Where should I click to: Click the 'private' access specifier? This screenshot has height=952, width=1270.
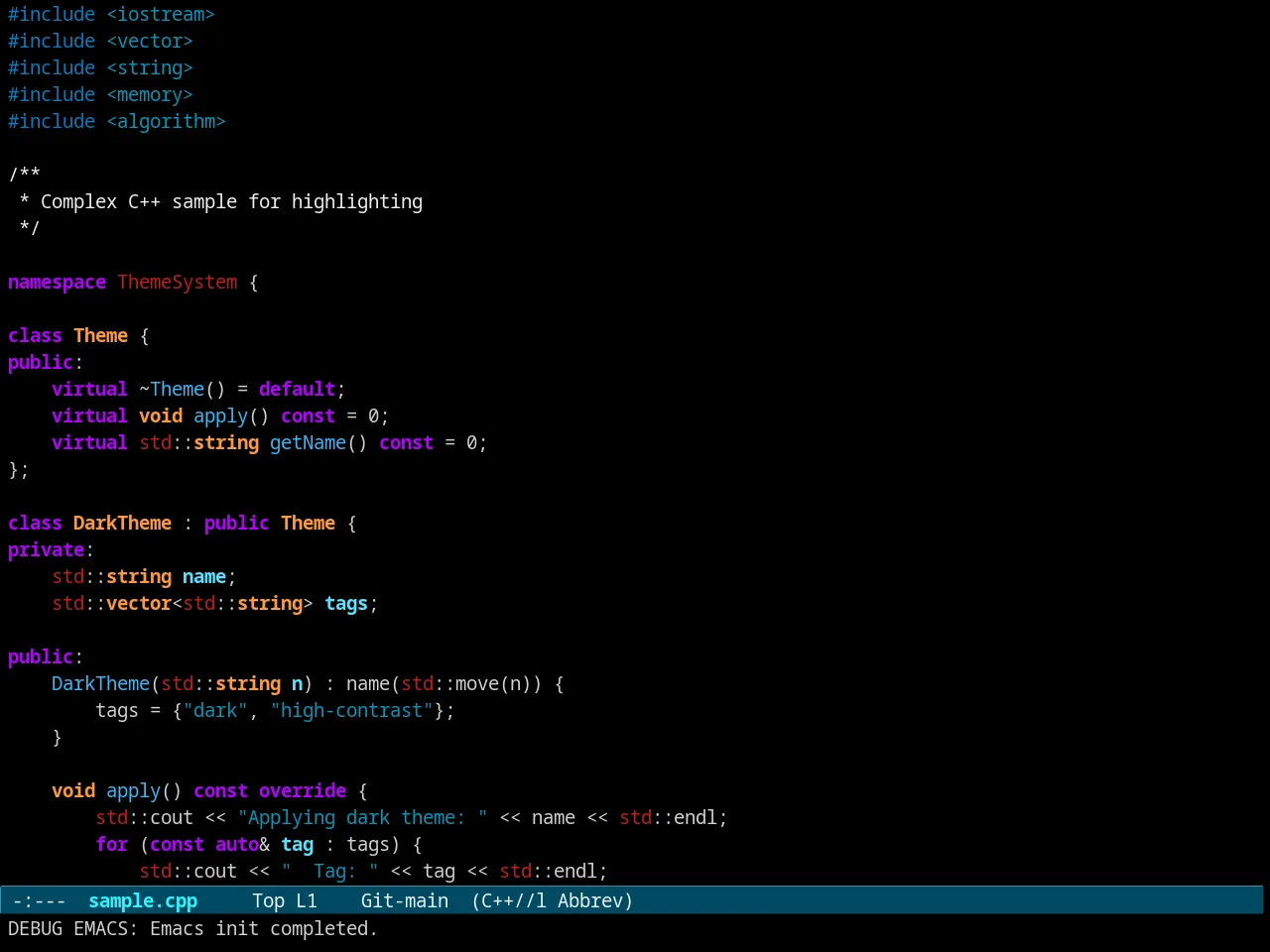(46, 549)
